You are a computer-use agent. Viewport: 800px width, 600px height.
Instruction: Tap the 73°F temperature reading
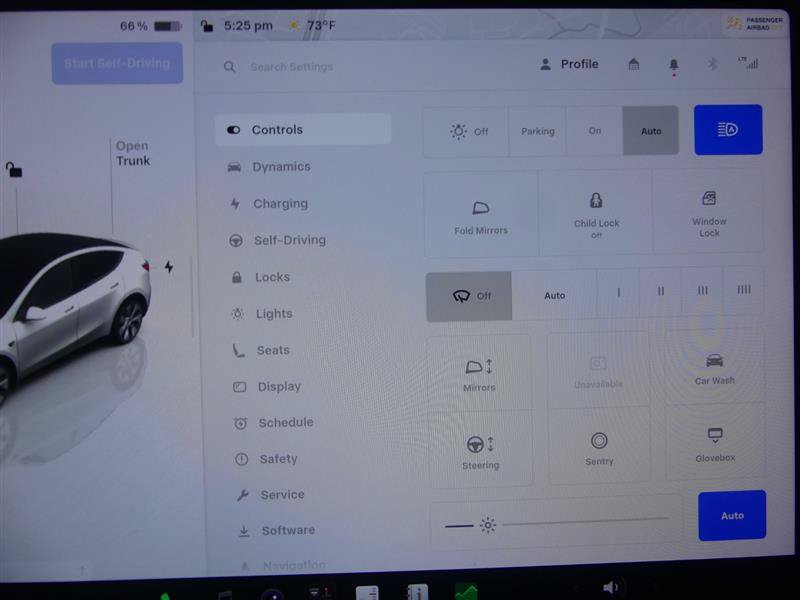coord(321,25)
